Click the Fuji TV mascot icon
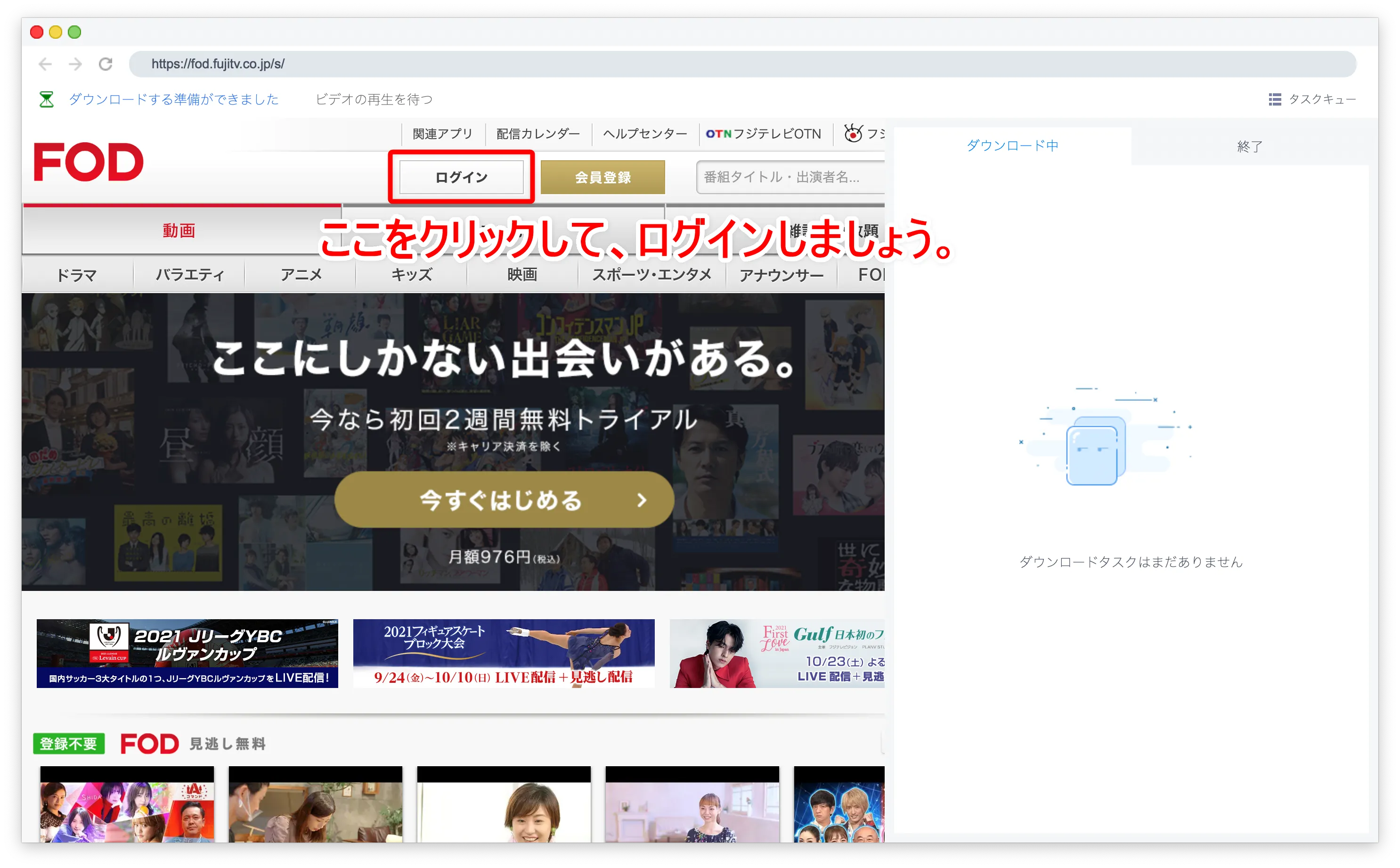The image size is (1400, 868). (853, 133)
